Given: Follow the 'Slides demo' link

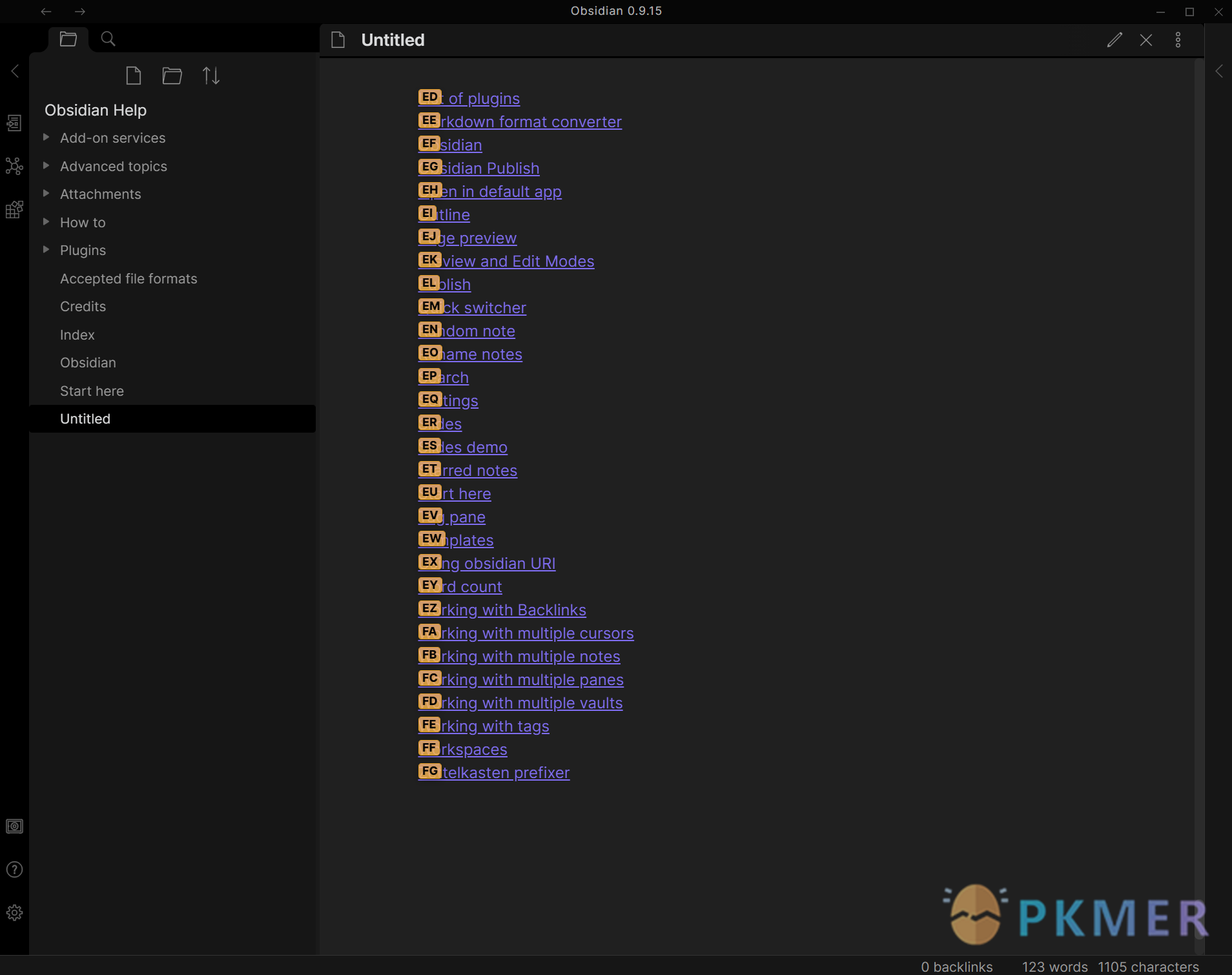Looking at the screenshot, I should [x=462, y=447].
